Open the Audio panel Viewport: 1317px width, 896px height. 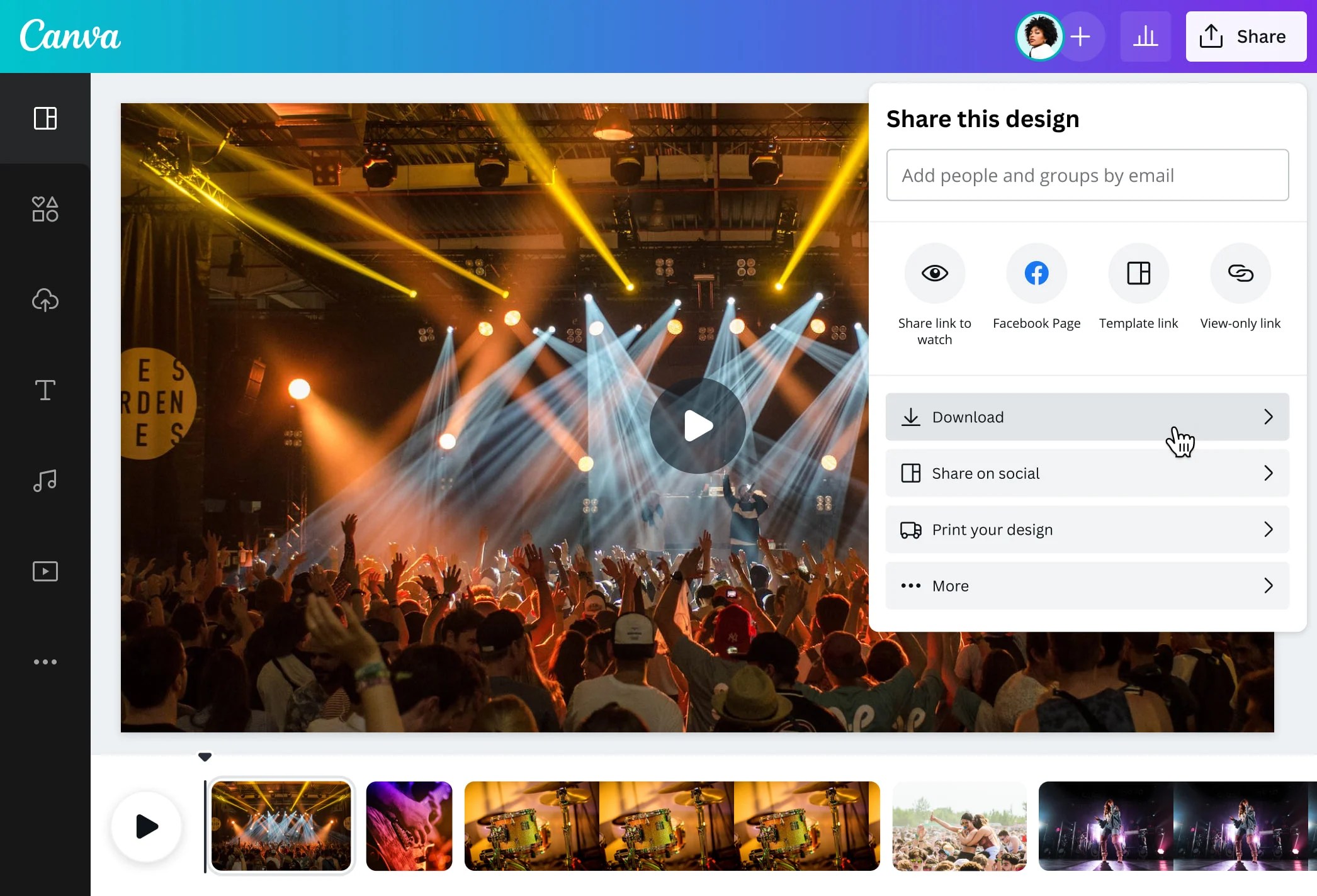click(45, 481)
